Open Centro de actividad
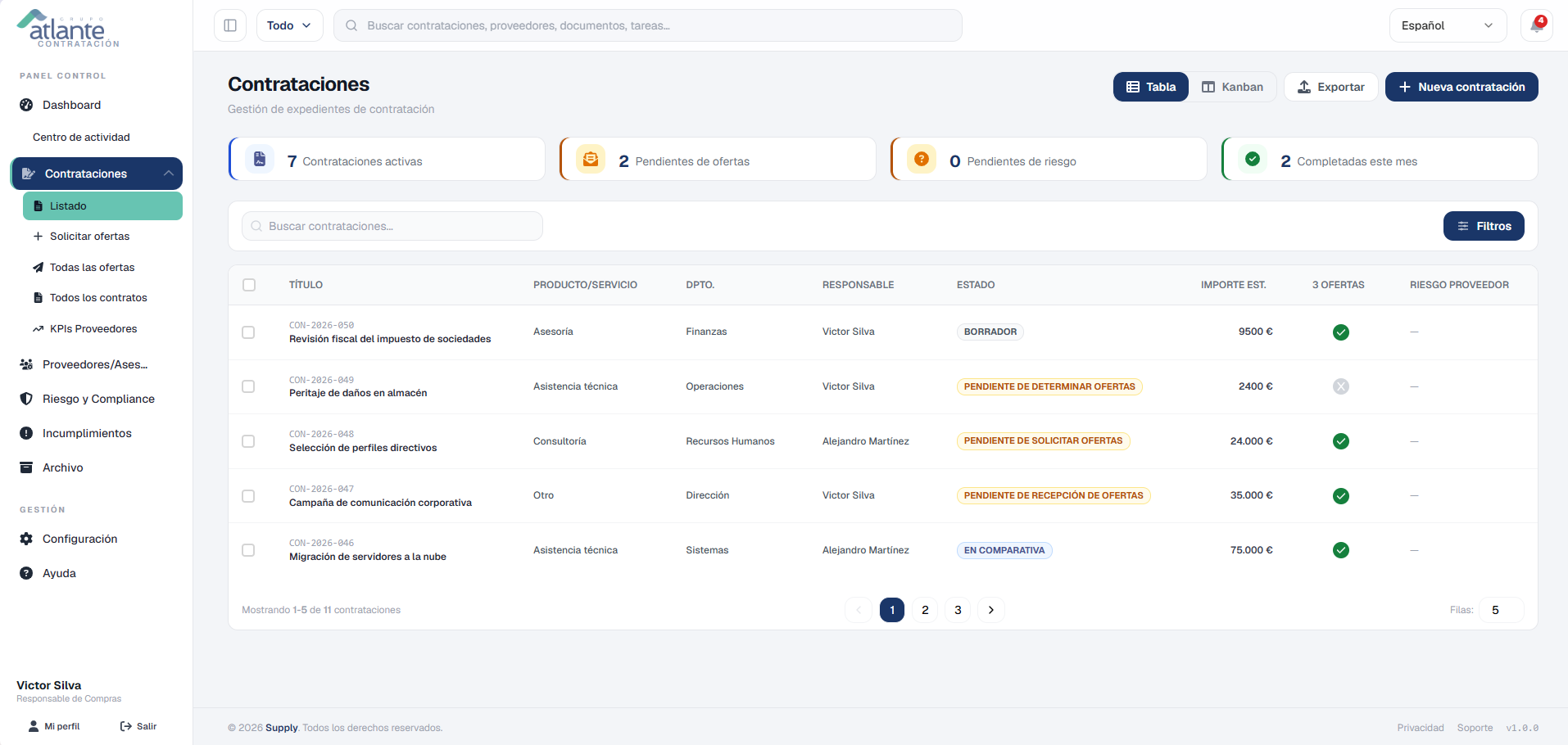 [x=81, y=138]
